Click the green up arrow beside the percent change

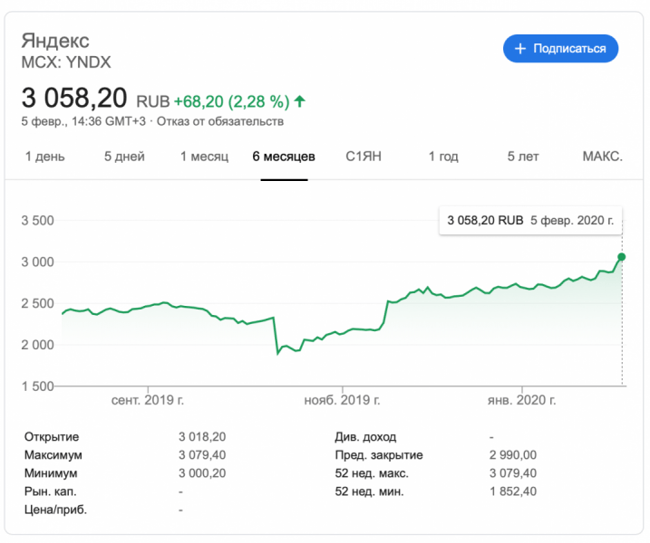pyautogui.click(x=300, y=101)
